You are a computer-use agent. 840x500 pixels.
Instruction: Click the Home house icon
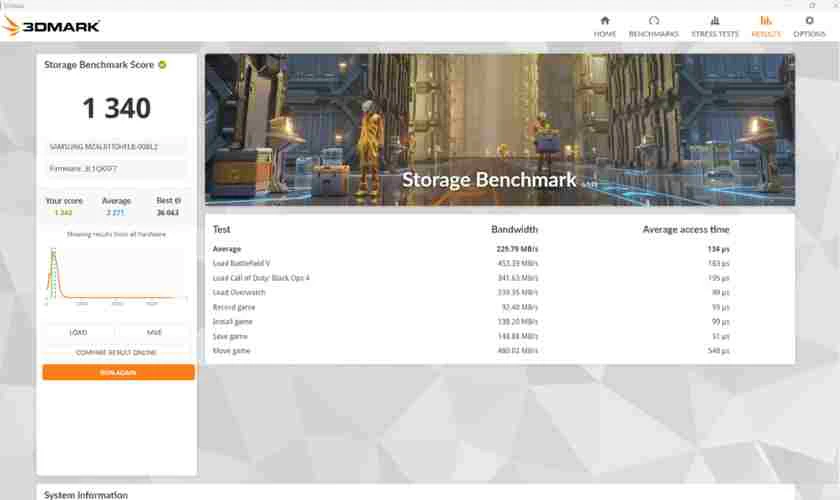tap(604, 20)
